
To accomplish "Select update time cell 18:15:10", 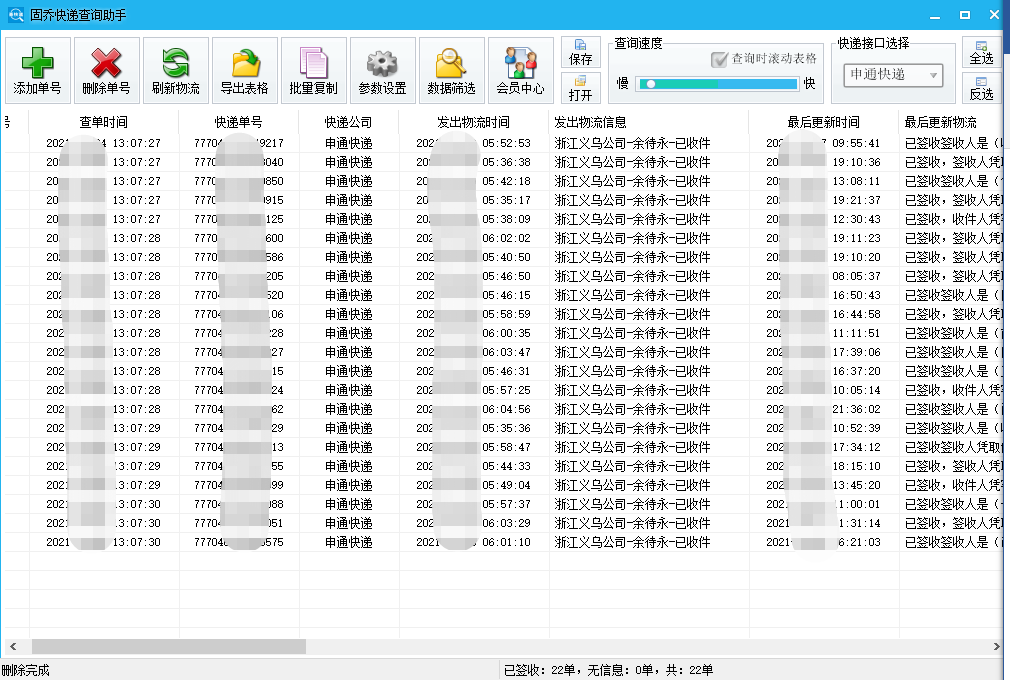I will 823,466.
